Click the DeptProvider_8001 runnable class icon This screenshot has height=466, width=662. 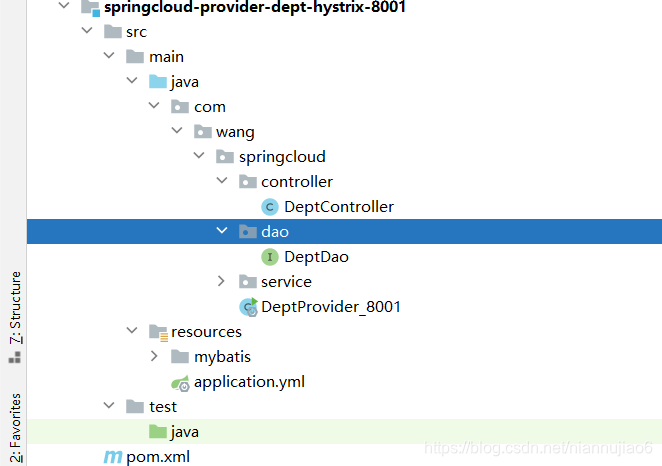tap(248, 307)
